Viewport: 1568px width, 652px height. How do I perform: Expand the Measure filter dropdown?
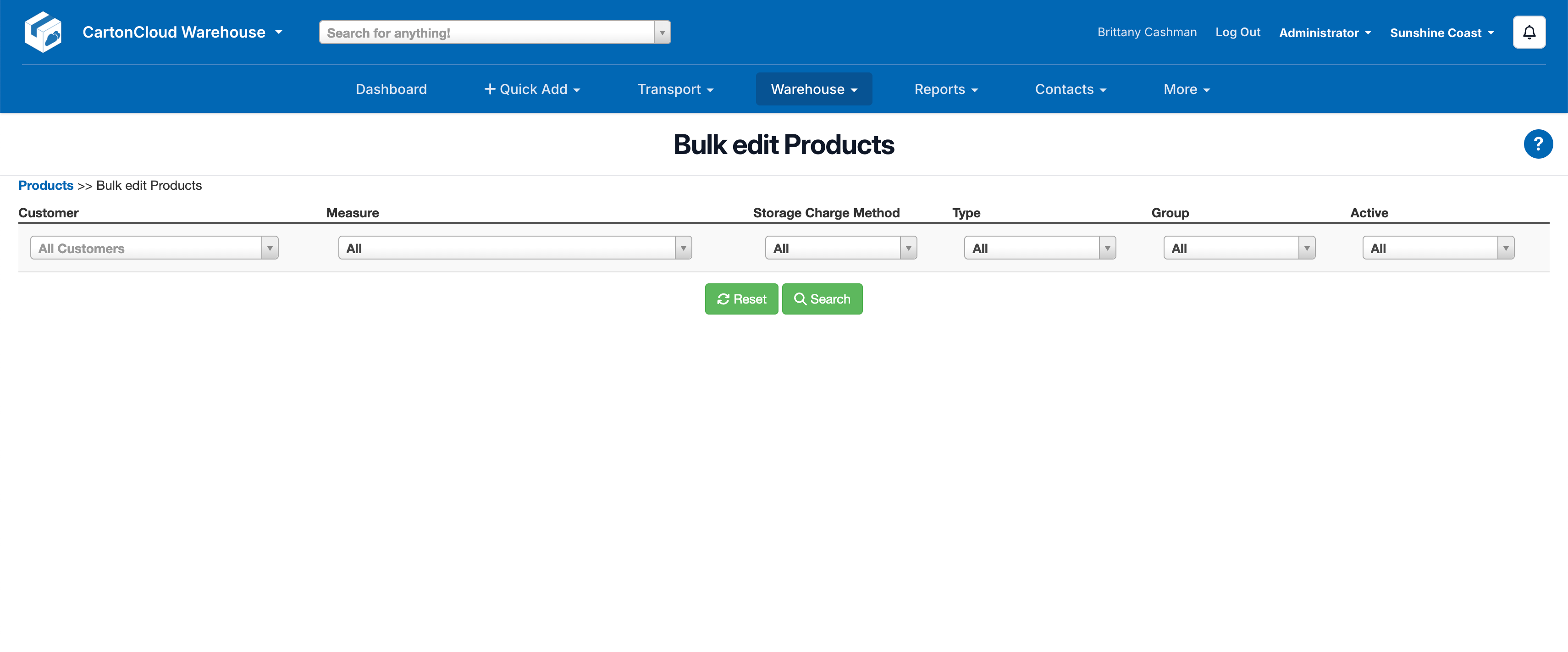[x=514, y=249]
